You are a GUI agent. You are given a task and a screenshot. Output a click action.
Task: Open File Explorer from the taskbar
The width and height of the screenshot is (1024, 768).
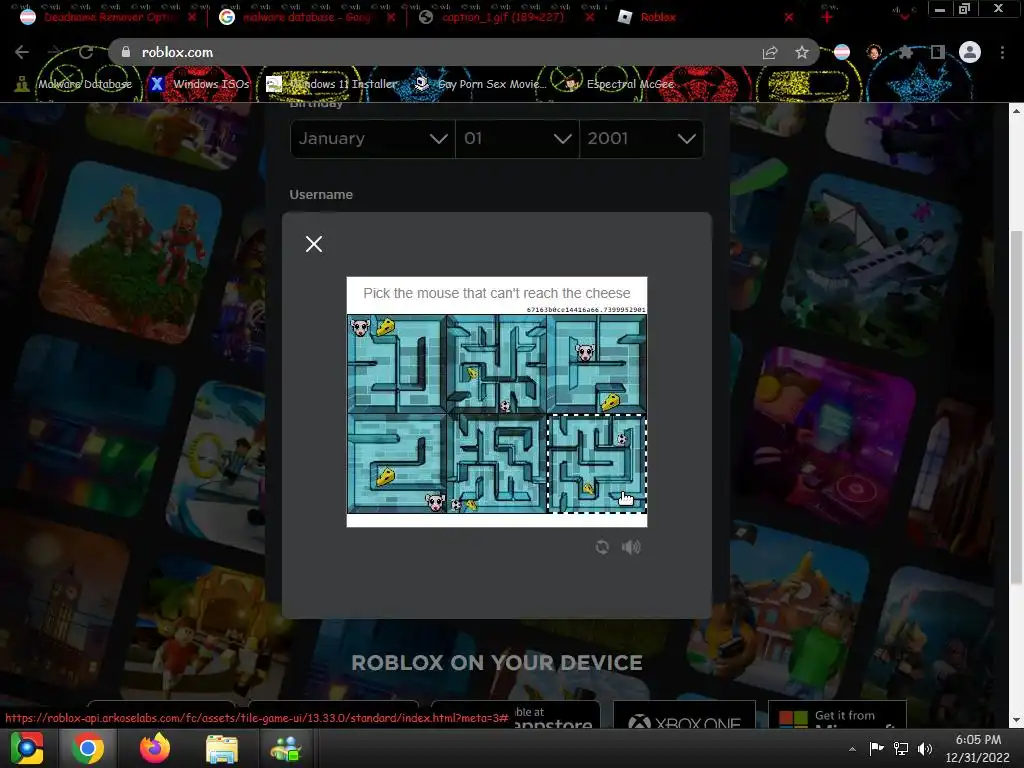pyautogui.click(x=222, y=749)
